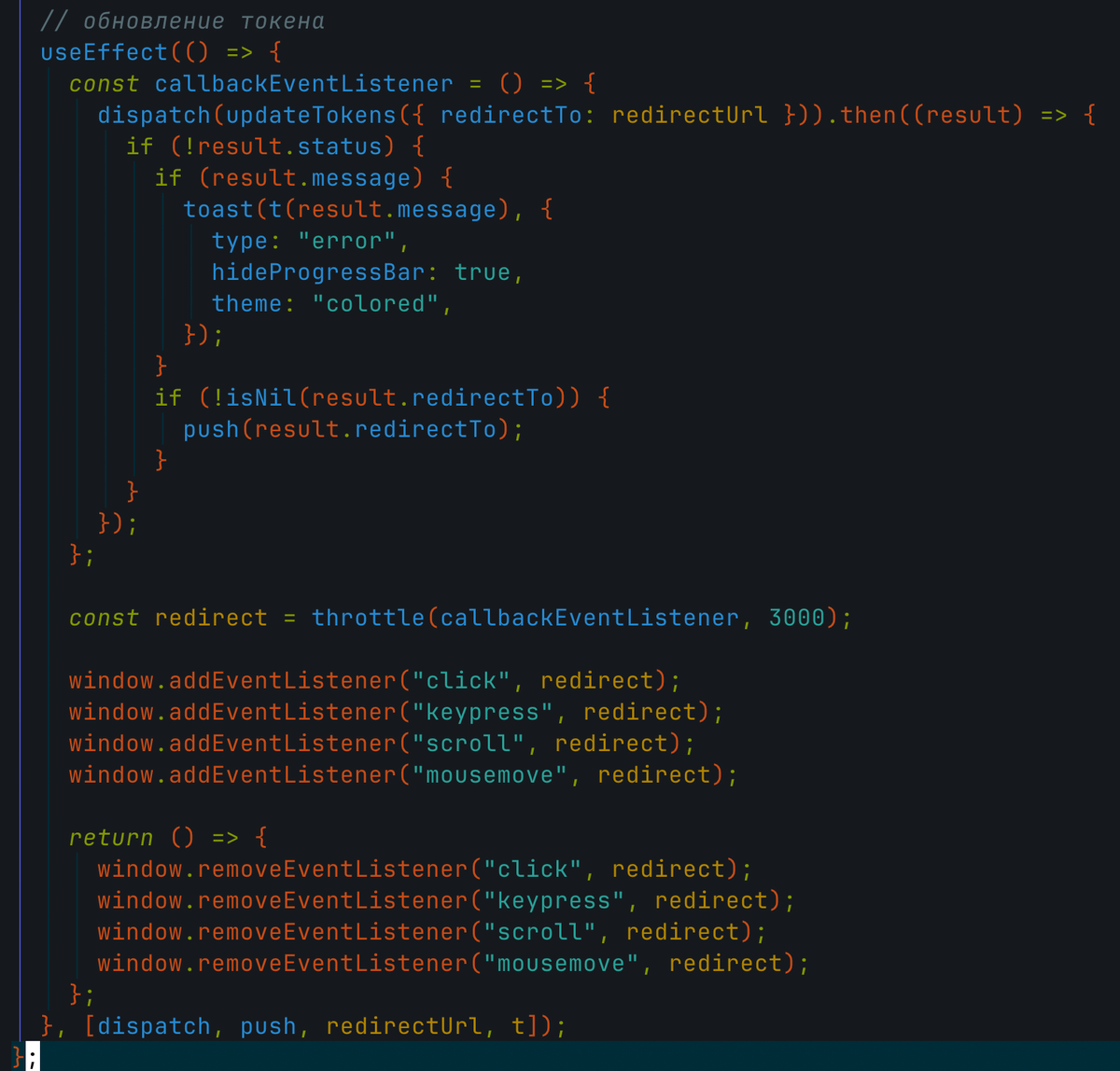Click push in the dependency array
1120x1071 pixels.
[269, 1026]
